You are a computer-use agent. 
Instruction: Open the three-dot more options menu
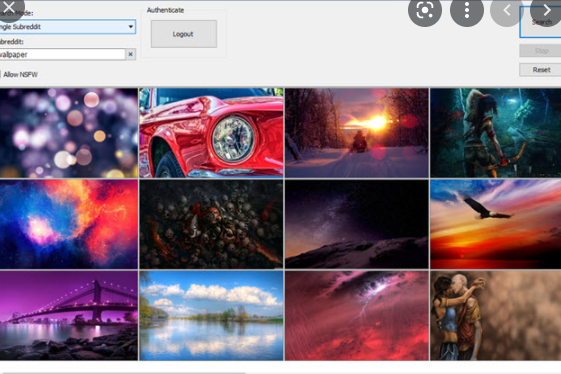pyautogui.click(x=467, y=11)
